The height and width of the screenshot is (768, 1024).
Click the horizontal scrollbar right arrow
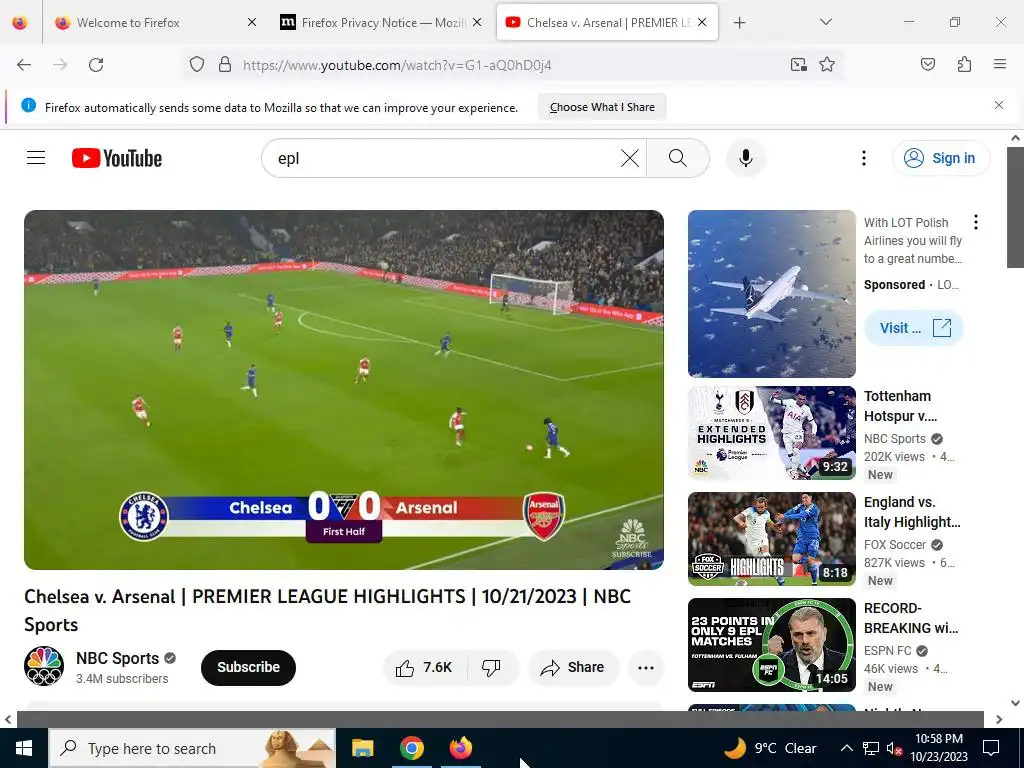point(999,719)
